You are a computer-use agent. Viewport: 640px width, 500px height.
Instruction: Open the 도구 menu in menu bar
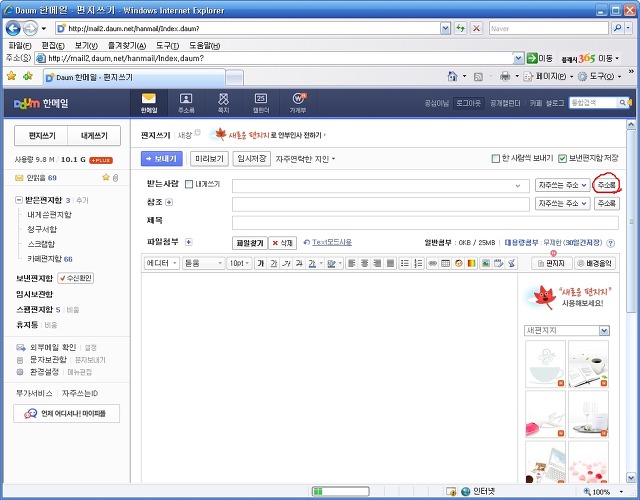pos(167,45)
